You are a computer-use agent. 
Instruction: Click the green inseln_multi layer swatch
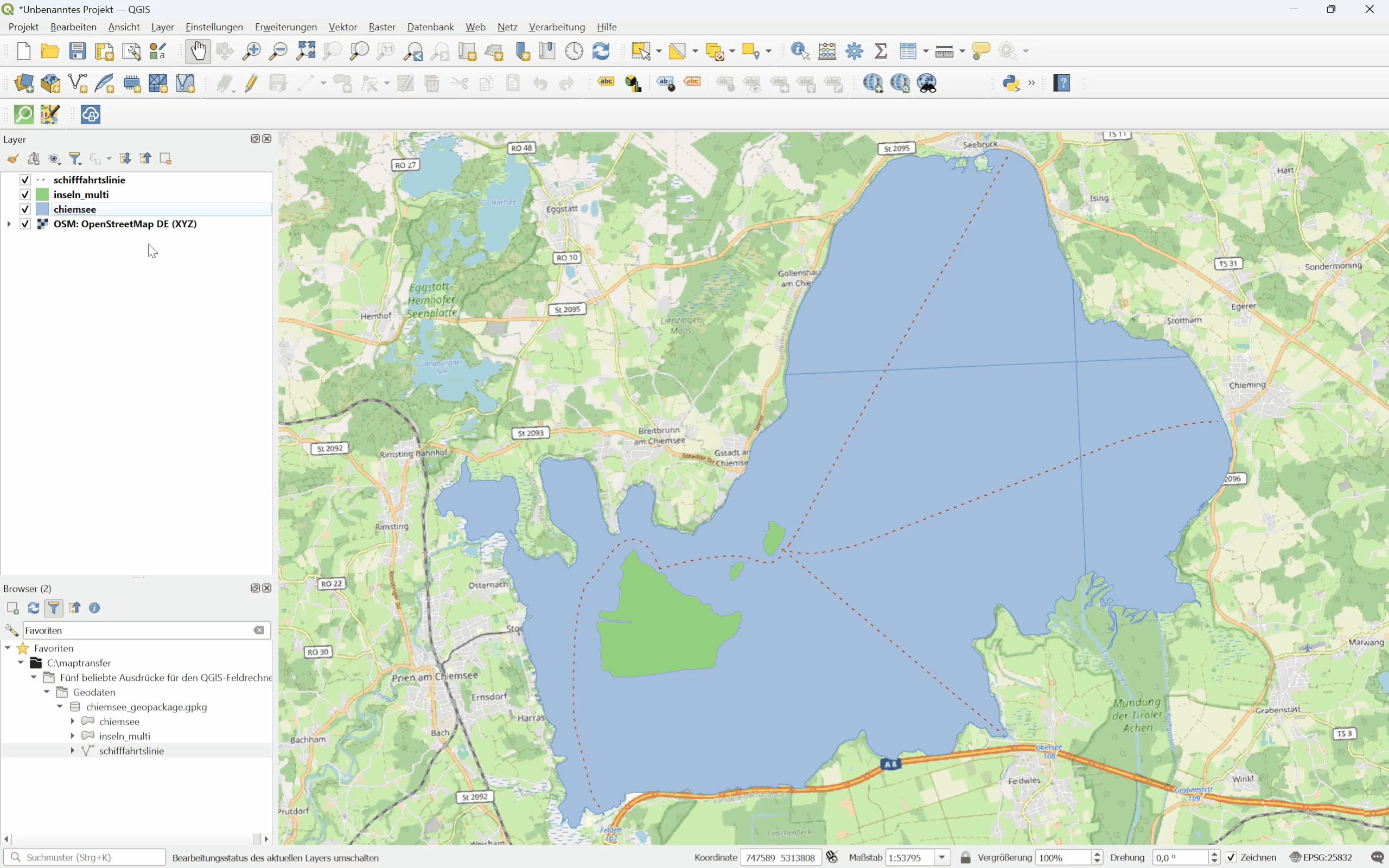(42, 195)
